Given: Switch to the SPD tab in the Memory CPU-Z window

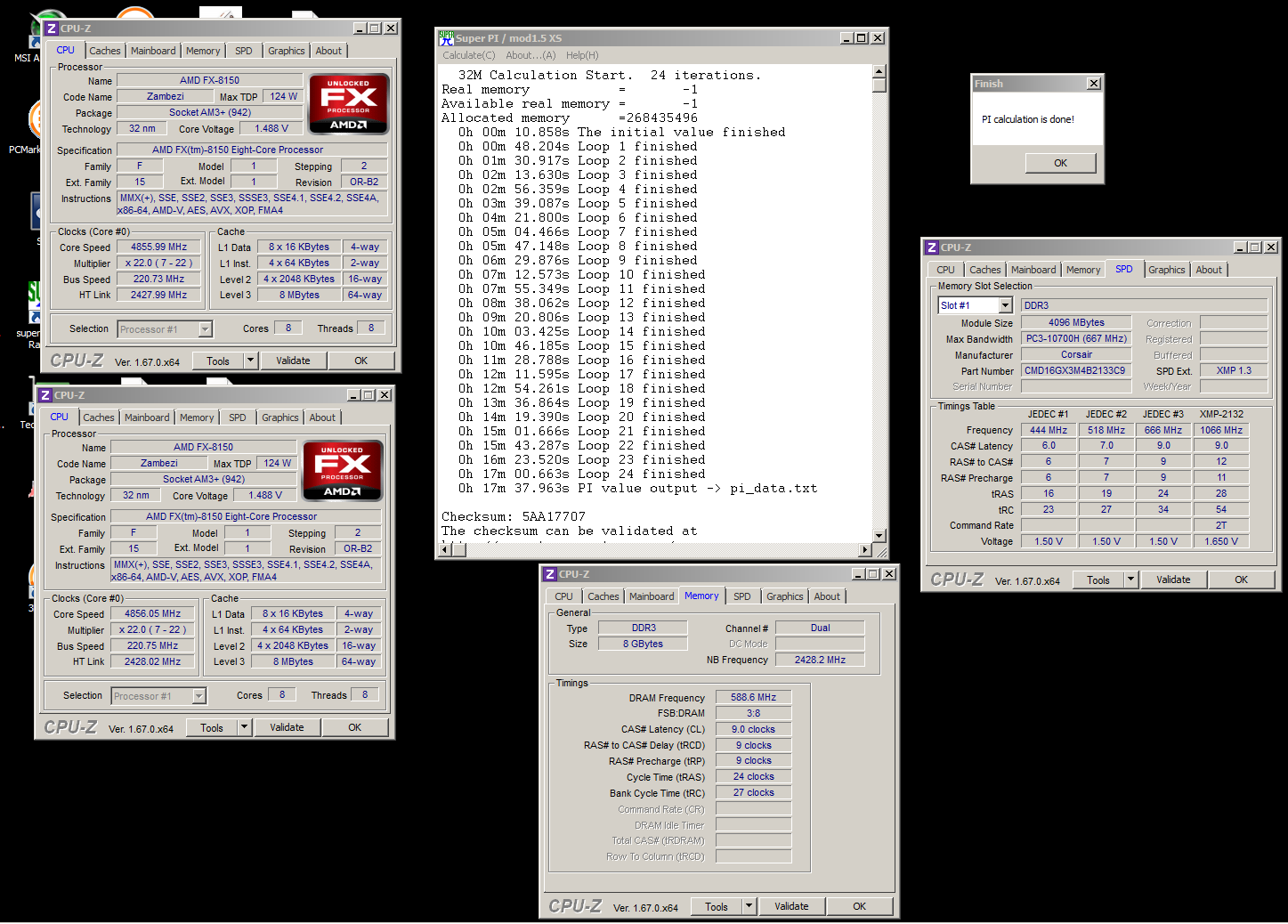Looking at the screenshot, I should pos(742,596).
